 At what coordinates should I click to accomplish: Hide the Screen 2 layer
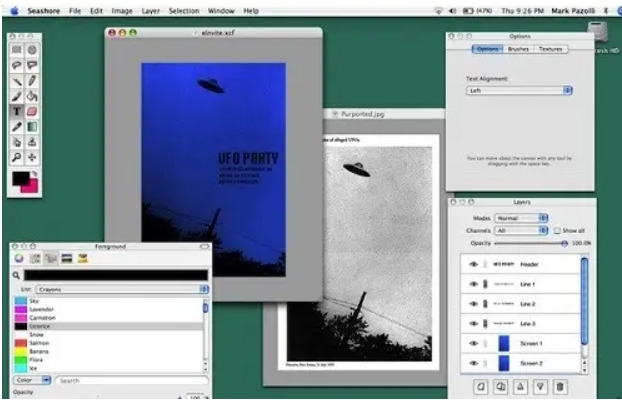pos(474,363)
